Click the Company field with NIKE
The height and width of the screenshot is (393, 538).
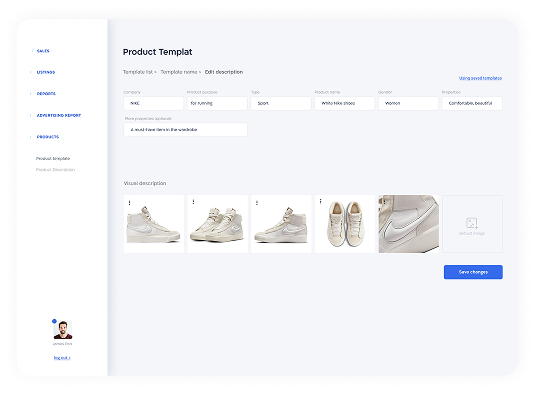pos(153,103)
